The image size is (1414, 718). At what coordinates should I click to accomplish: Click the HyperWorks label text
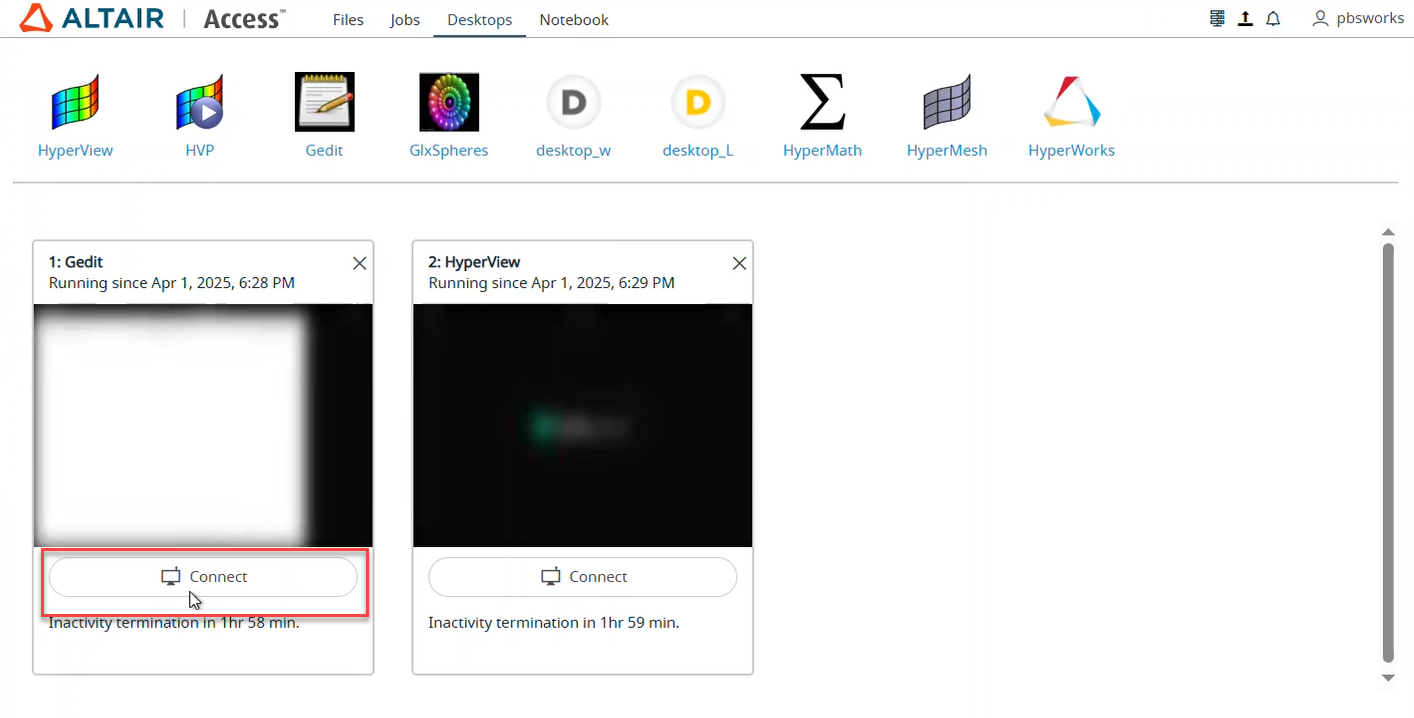1071,151
